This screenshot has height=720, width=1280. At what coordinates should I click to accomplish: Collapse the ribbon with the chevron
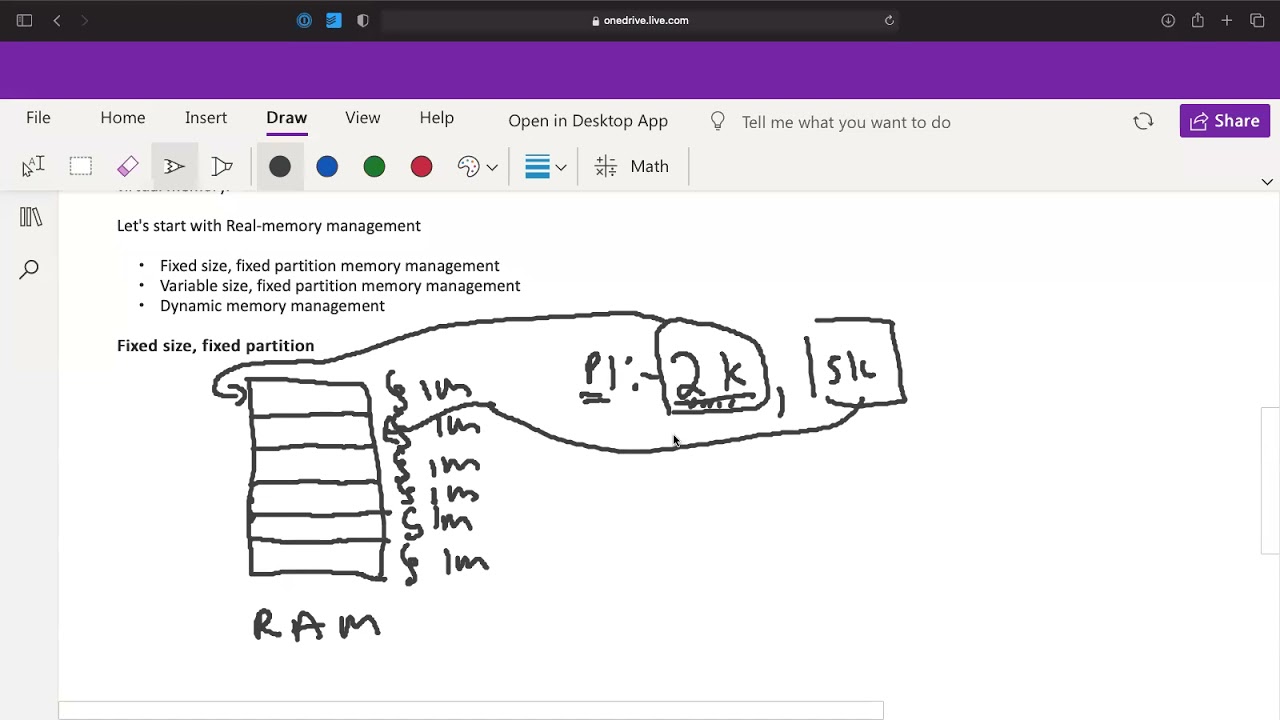pos(1267,182)
